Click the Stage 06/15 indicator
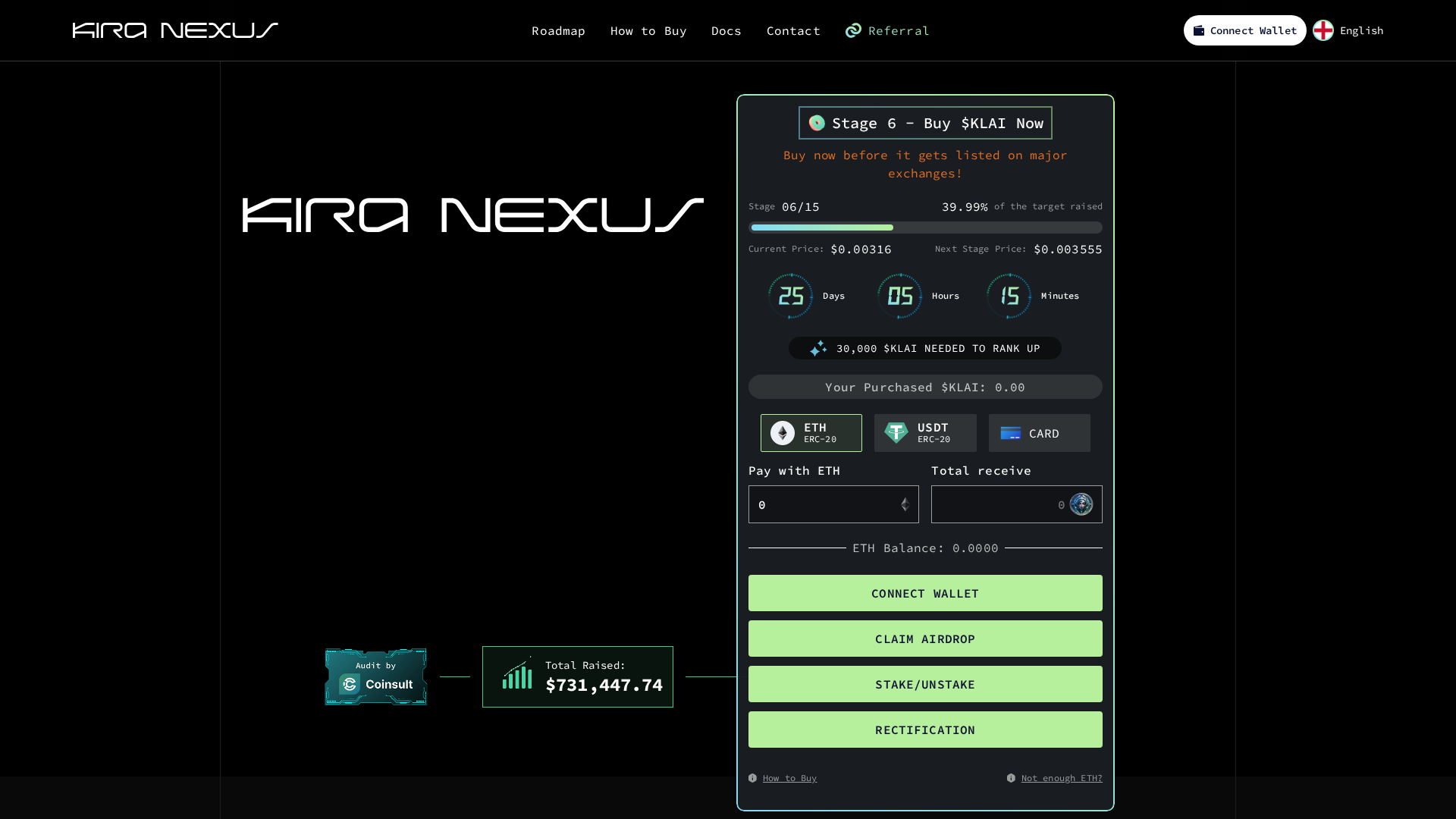1456x819 pixels. pos(784,207)
